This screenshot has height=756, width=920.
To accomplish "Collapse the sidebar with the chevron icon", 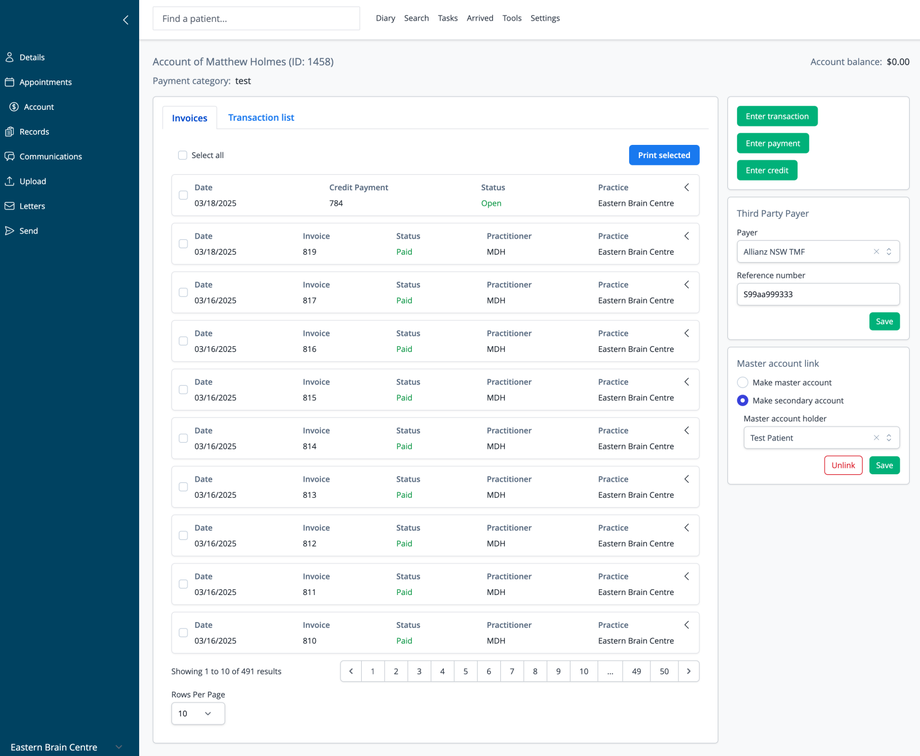I will coord(125,19).
